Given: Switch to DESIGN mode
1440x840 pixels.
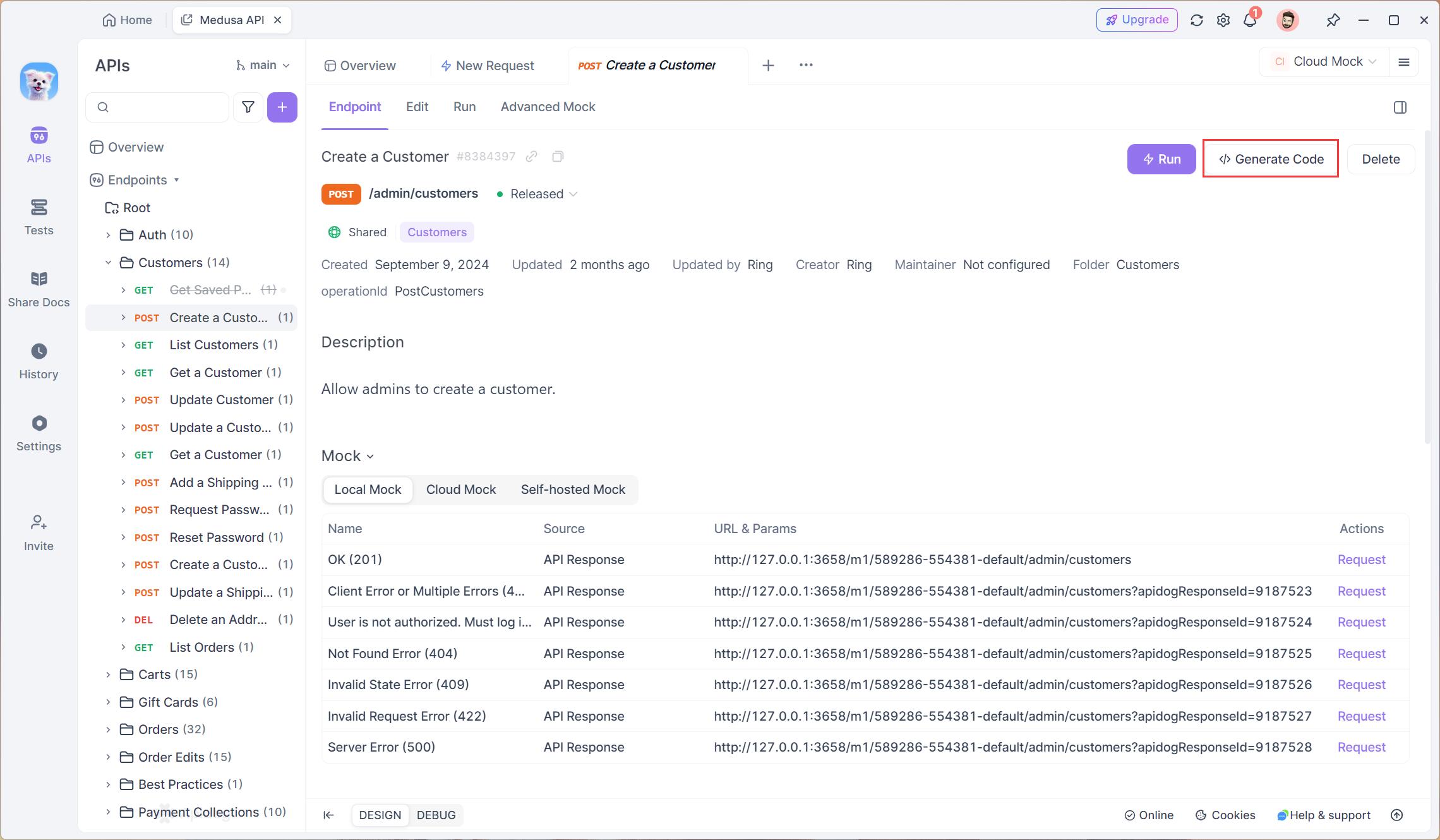Looking at the screenshot, I should point(380,815).
